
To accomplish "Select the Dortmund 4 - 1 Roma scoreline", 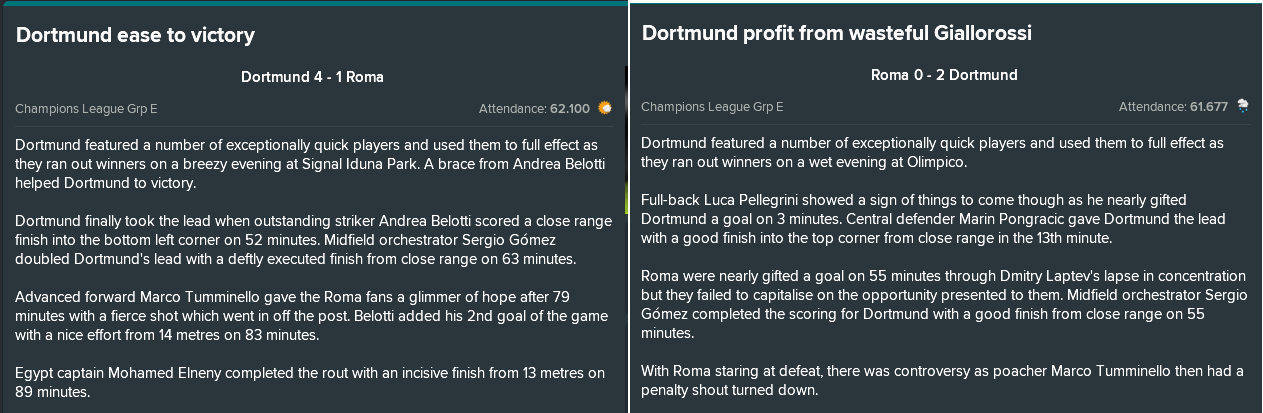I will point(312,77).
